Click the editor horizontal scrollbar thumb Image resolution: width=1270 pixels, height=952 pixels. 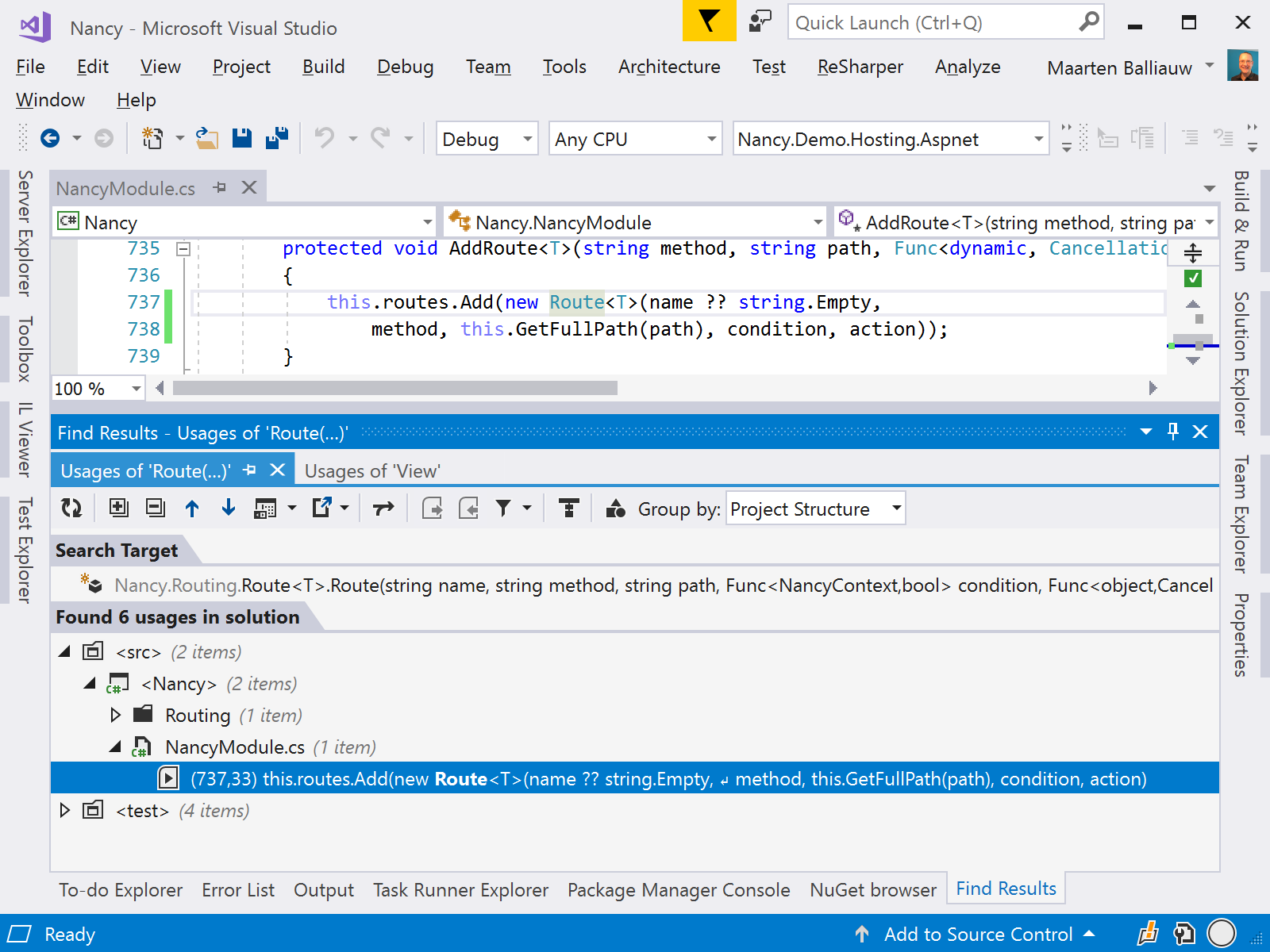394,388
